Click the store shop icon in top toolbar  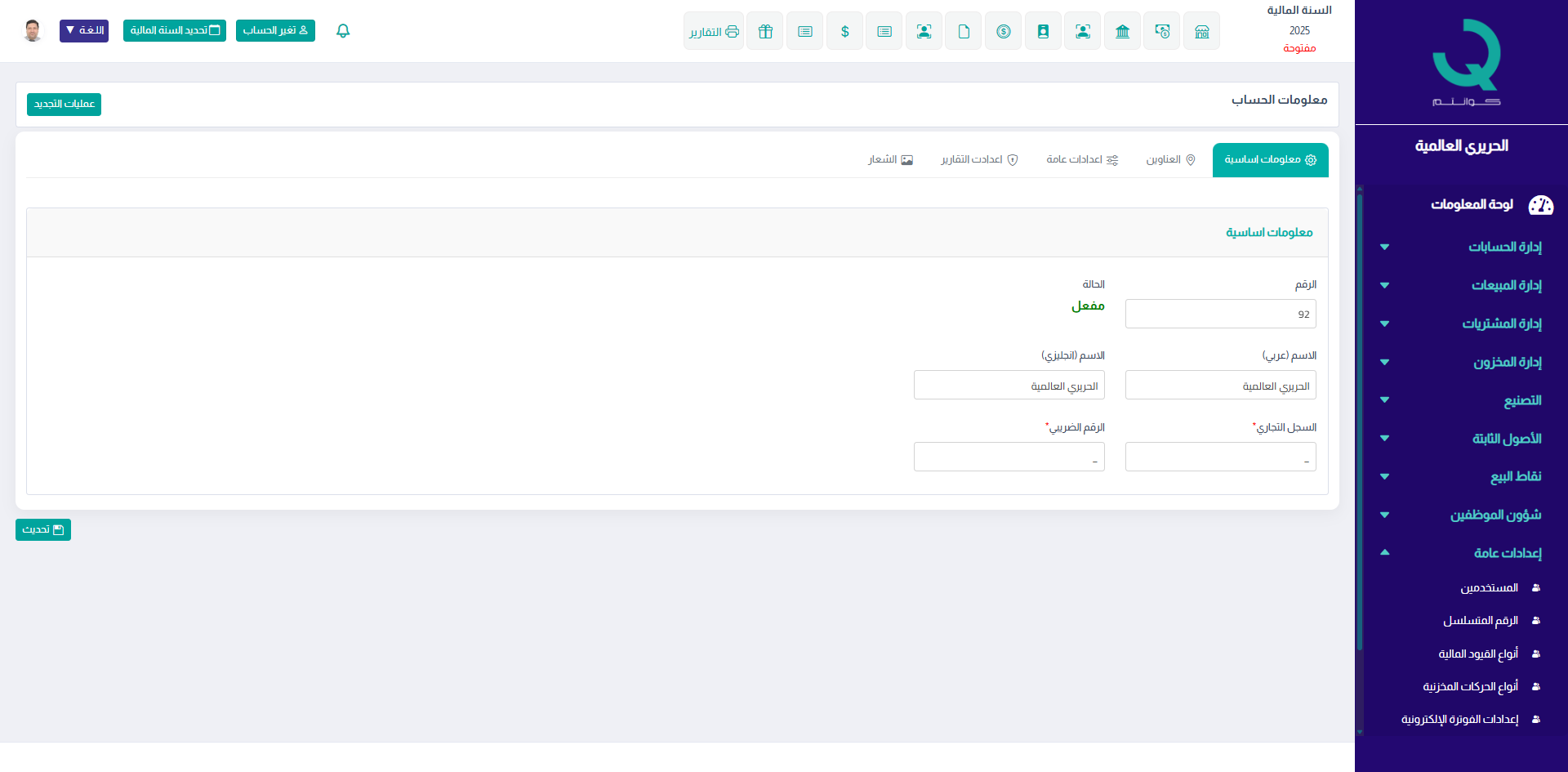(x=1201, y=31)
